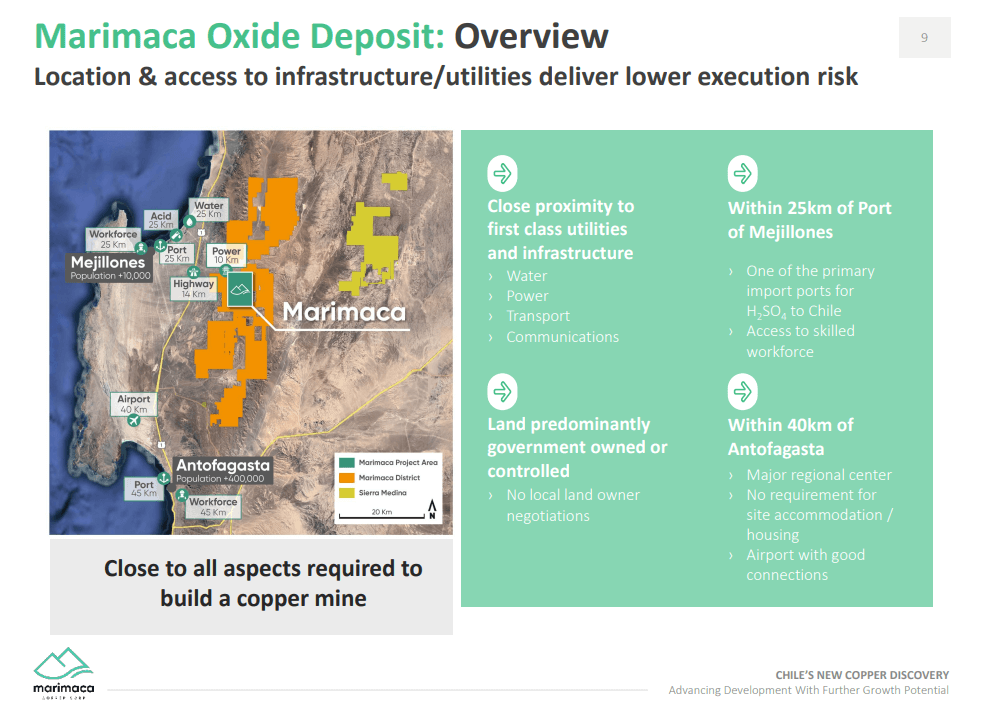Click the workforce person icon near Mejillones
This screenshot has height=708, width=984.
click(x=142, y=248)
